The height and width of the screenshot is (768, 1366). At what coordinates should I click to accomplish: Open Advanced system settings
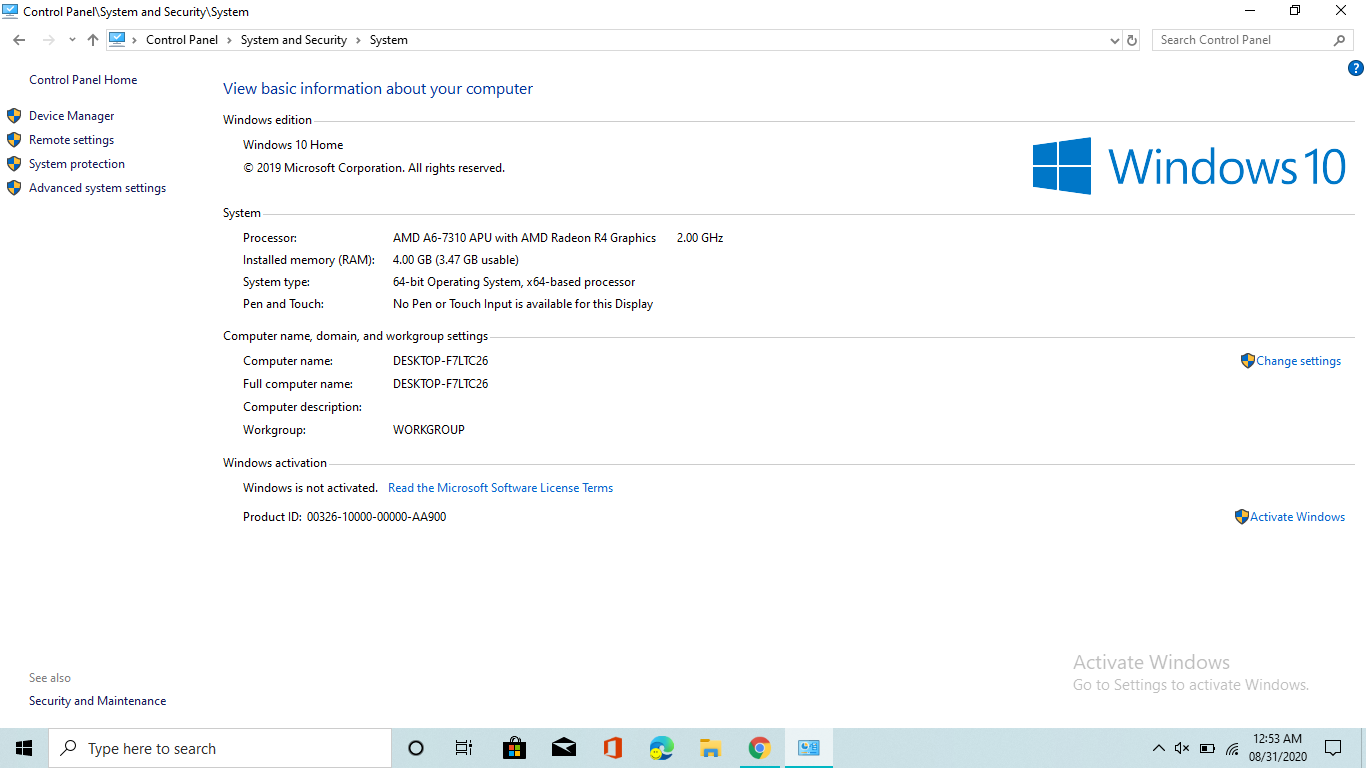(x=97, y=188)
